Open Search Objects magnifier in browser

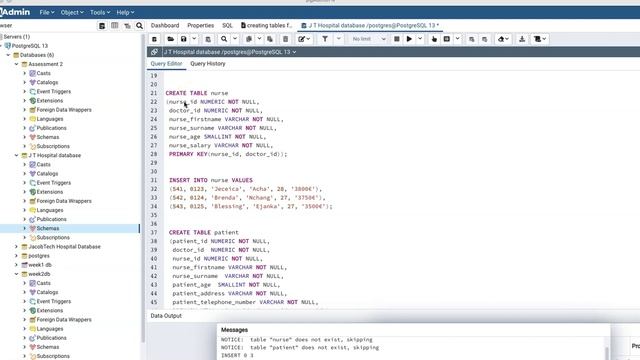click(140, 26)
